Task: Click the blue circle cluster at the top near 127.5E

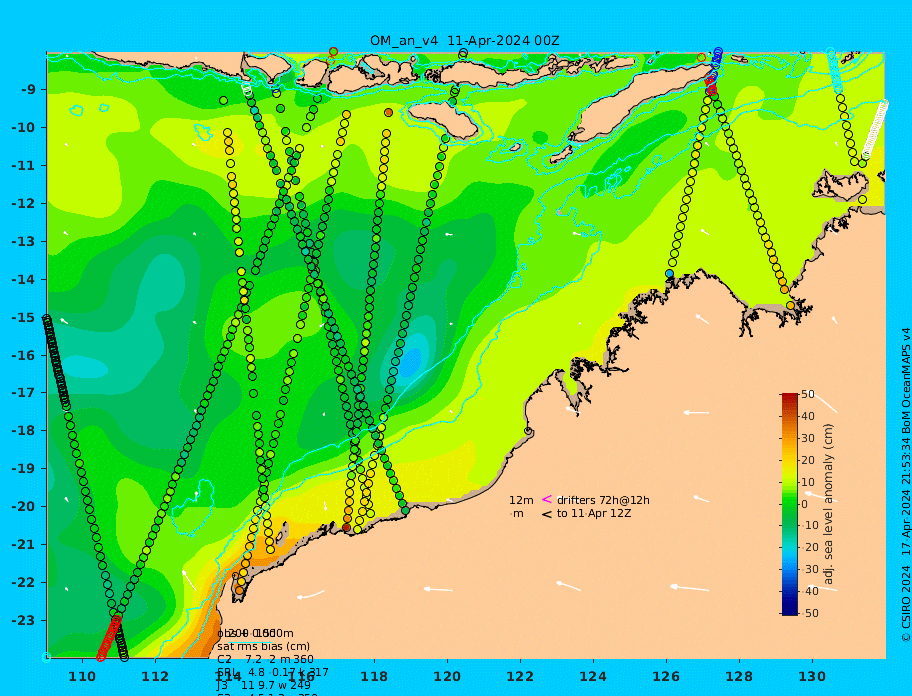Action: coord(717,59)
